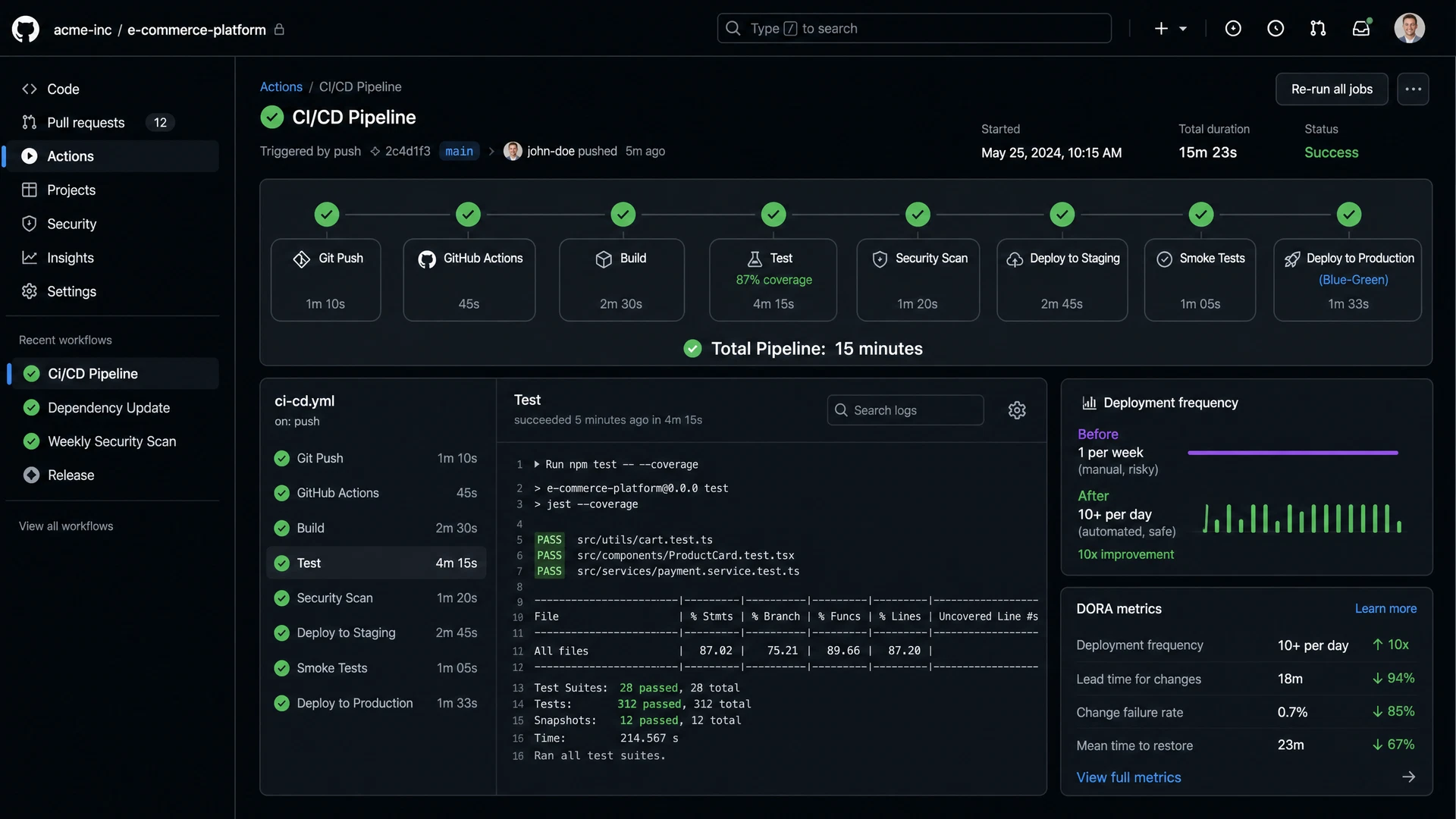Open Settings in sidebar
Screen dimensions: 1456x819
pyautogui.click(x=112, y=291)
